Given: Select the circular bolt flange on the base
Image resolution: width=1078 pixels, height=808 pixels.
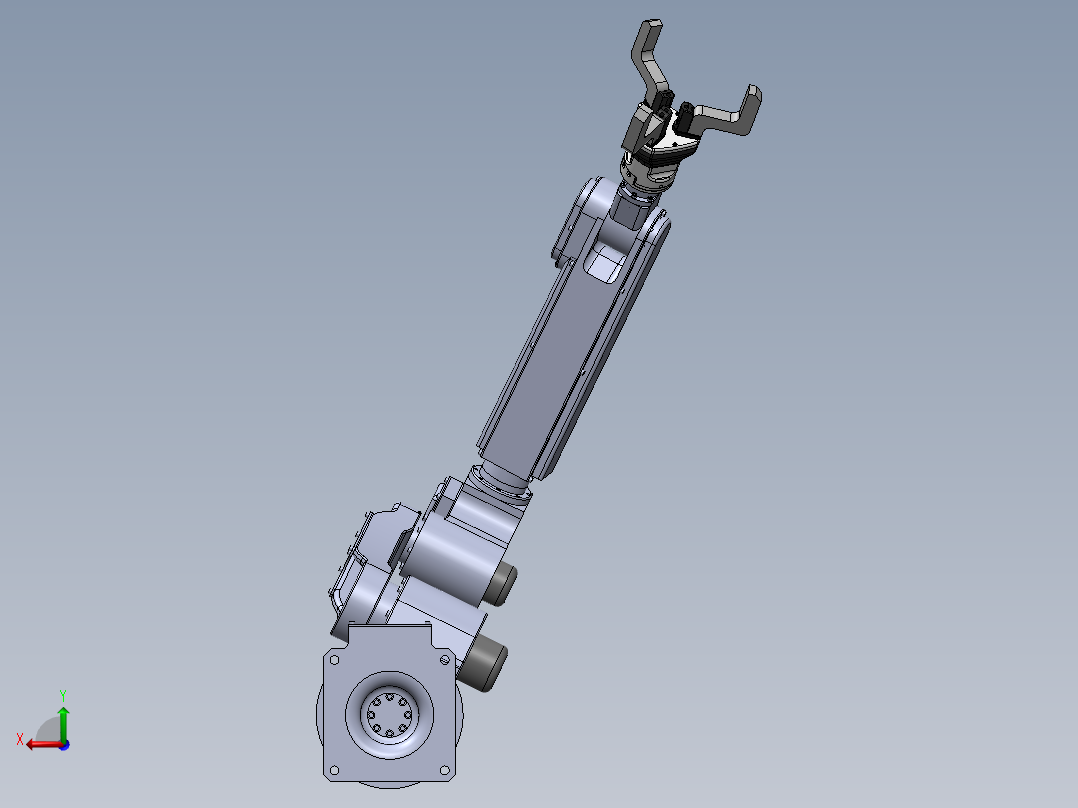Looking at the screenshot, I should (x=389, y=716).
